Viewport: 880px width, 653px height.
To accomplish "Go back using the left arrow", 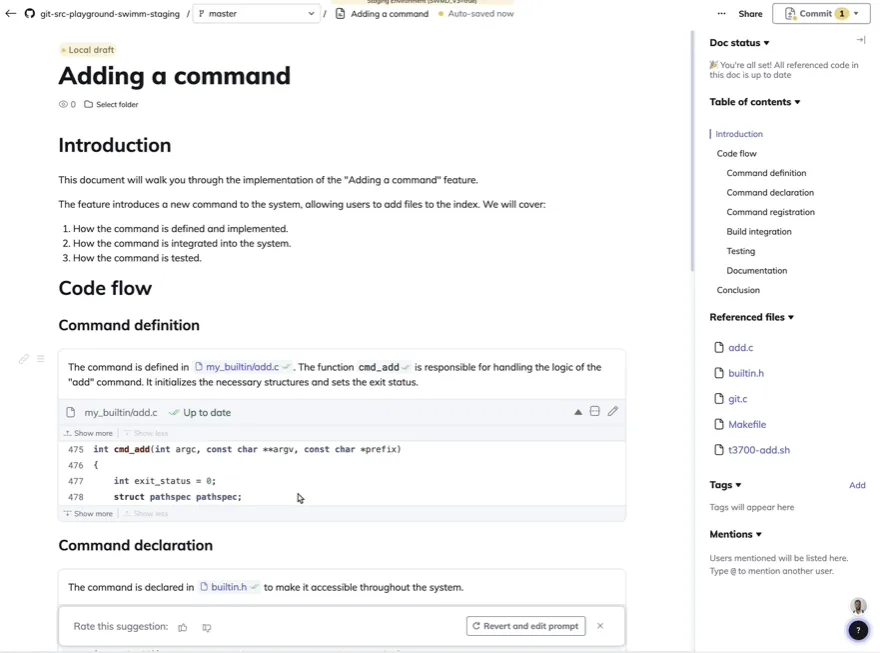I will tap(11, 13).
